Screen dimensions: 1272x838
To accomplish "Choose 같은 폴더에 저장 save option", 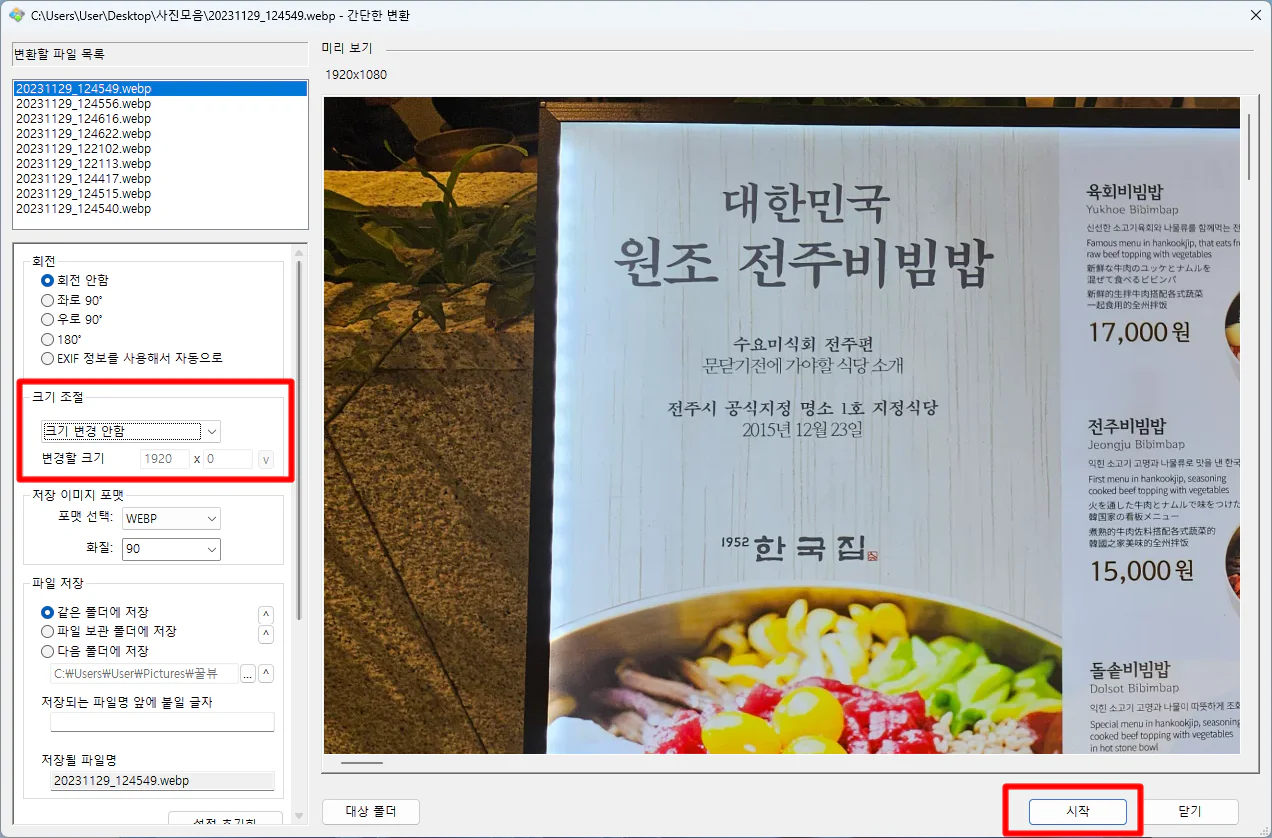I will pos(95,612).
